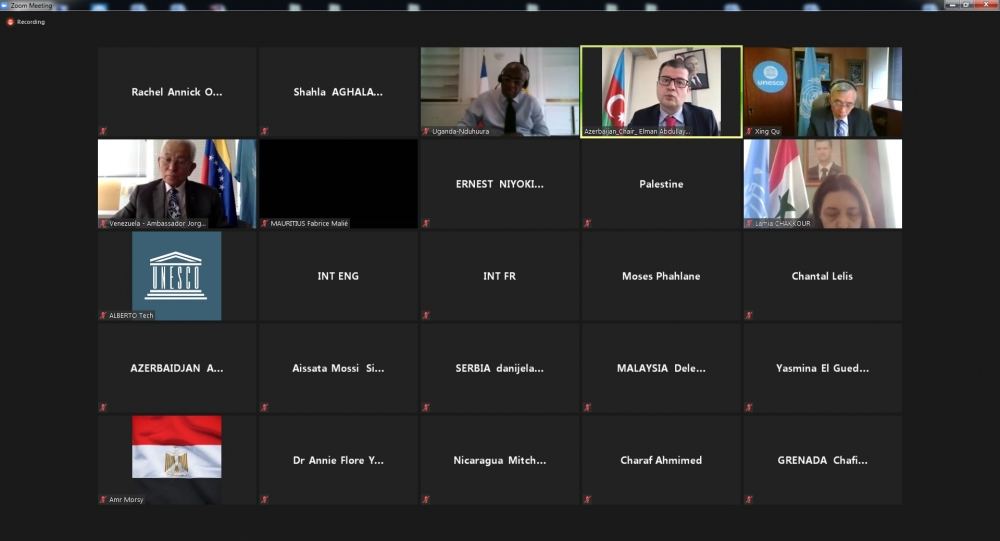
Task: Click the Zoom app icon in title bar
Action: [x=5, y=5]
